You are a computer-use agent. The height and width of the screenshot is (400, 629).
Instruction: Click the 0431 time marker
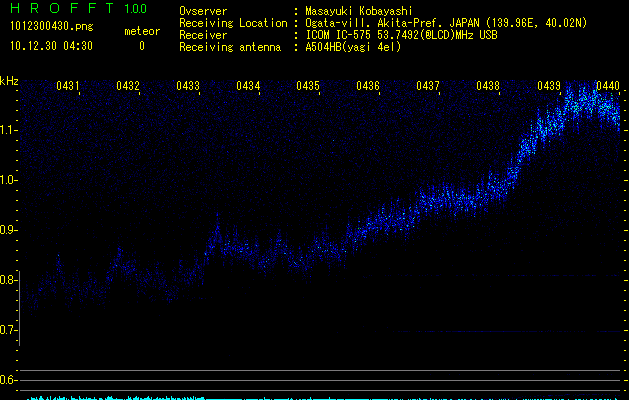coord(69,87)
